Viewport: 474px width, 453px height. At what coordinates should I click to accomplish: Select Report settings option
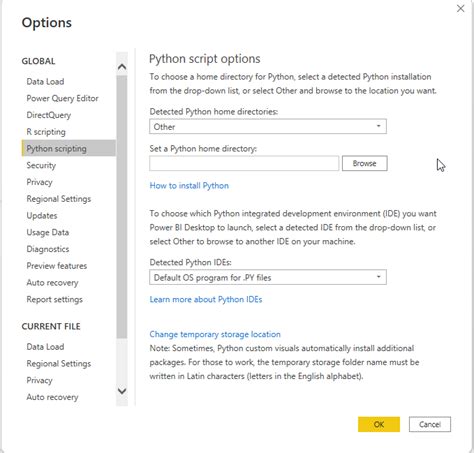coord(54,299)
